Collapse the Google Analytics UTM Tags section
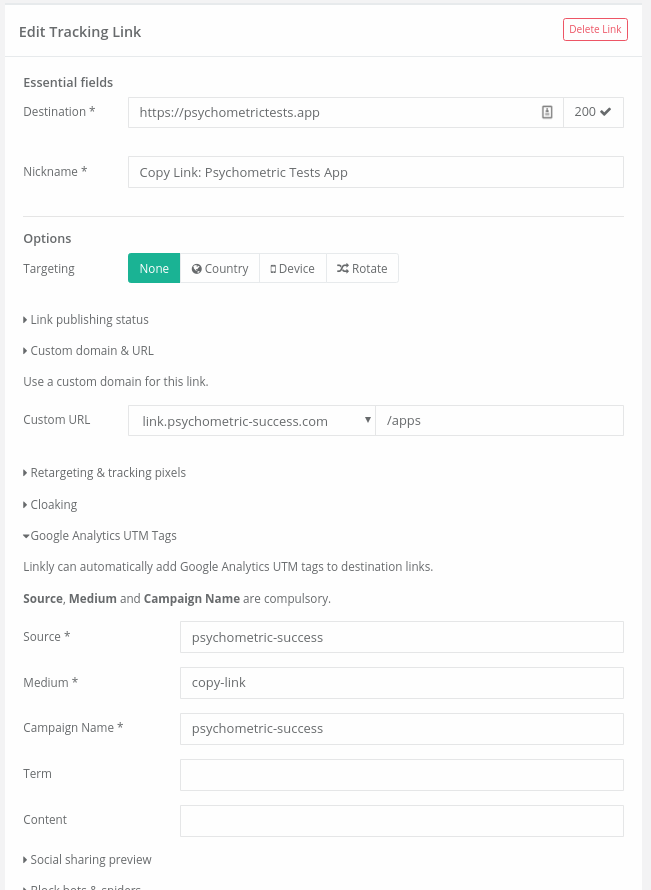The height and width of the screenshot is (890, 651). click(x=103, y=536)
